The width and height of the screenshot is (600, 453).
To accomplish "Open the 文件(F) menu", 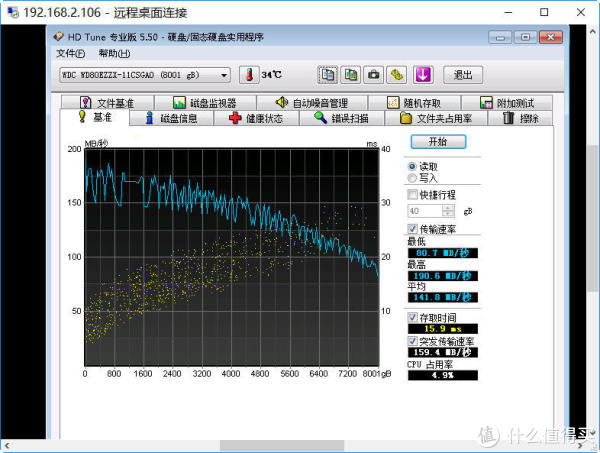I will (70, 54).
